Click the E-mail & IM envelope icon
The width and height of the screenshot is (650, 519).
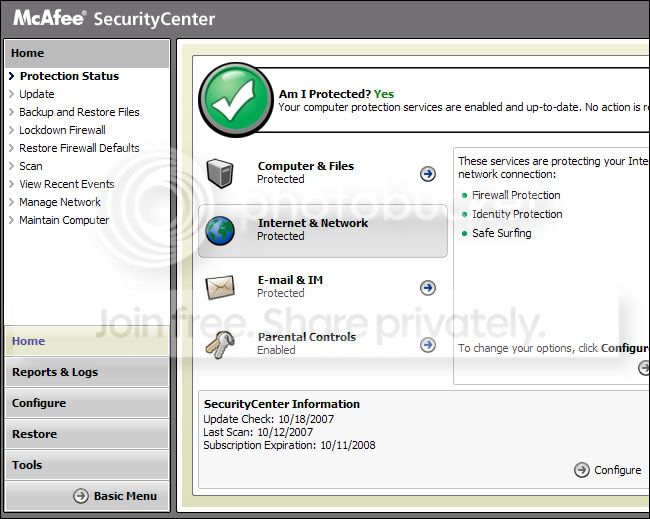(x=220, y=287)
